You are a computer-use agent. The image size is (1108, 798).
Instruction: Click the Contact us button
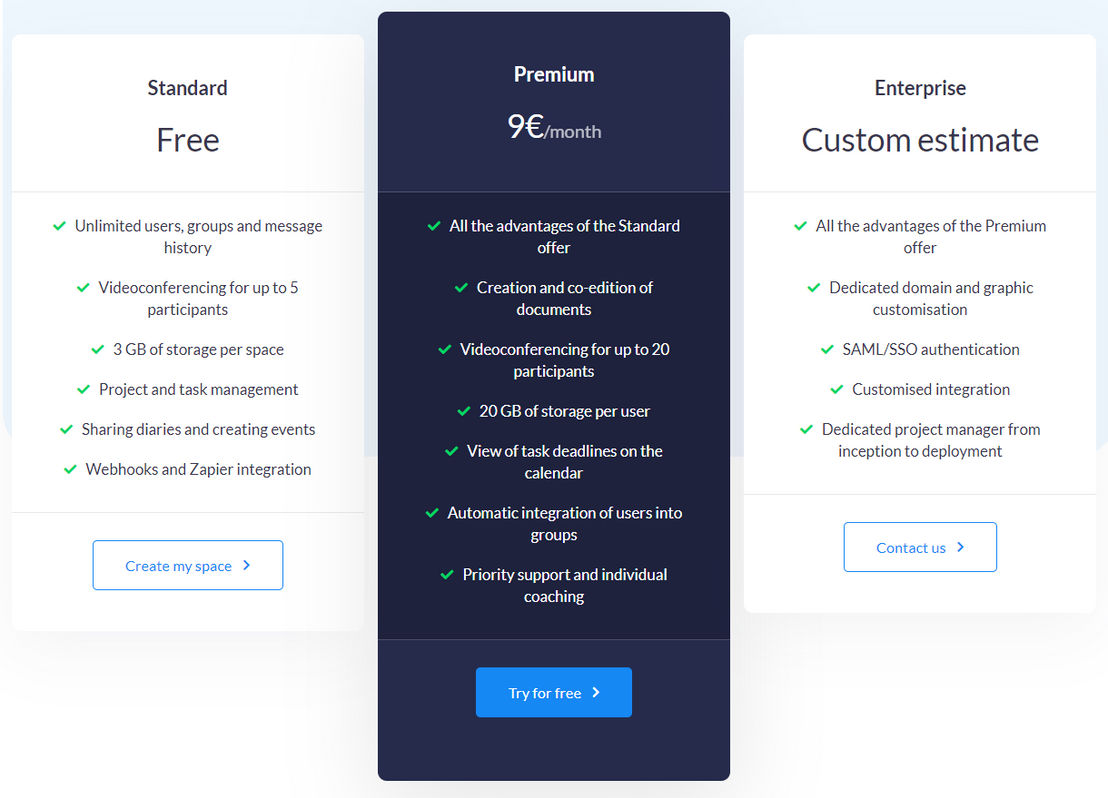click(920, 547)
